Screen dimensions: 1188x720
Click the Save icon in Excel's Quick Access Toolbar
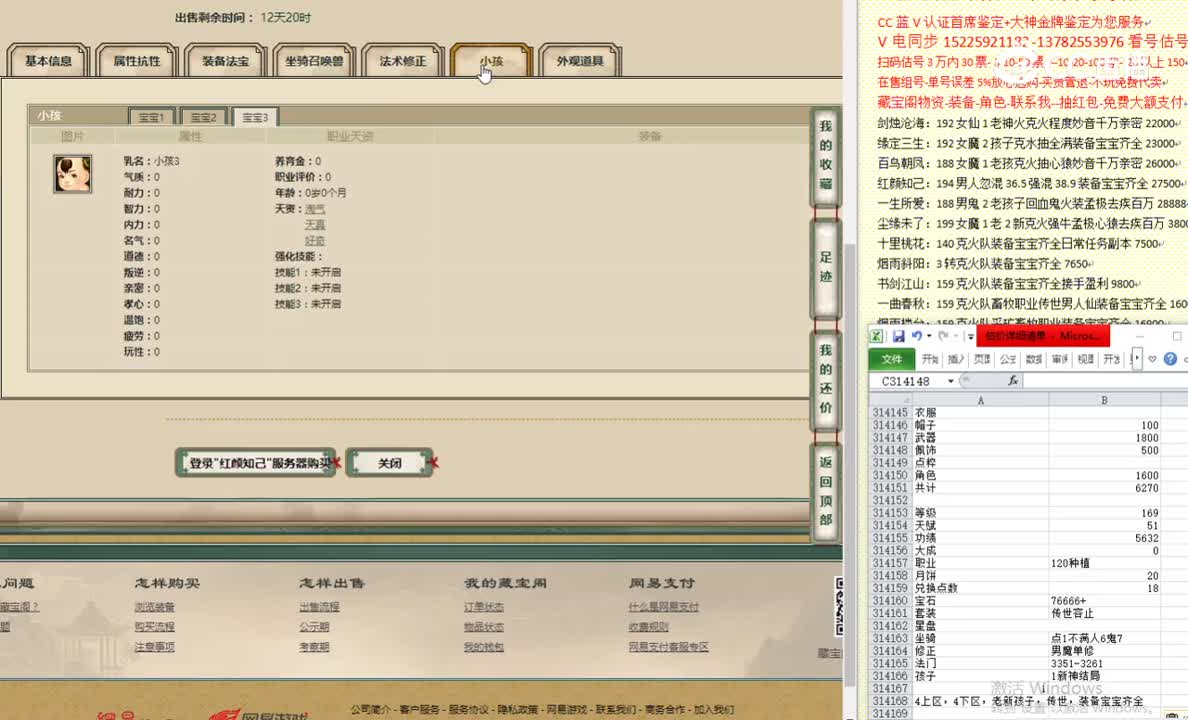(x=898, y=336)
